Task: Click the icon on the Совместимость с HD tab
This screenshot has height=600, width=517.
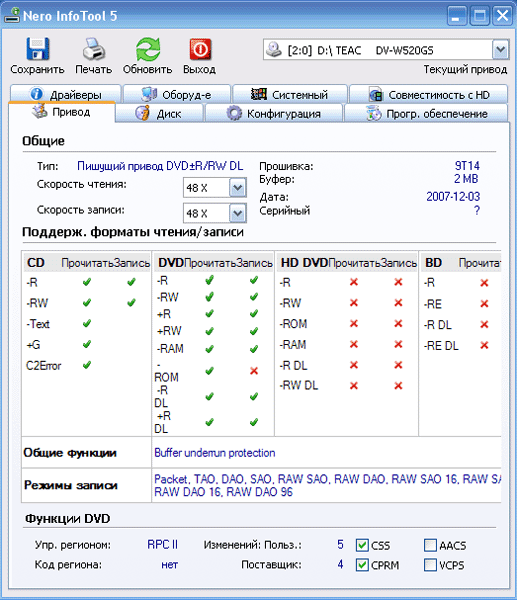Action: pos(376,94)
